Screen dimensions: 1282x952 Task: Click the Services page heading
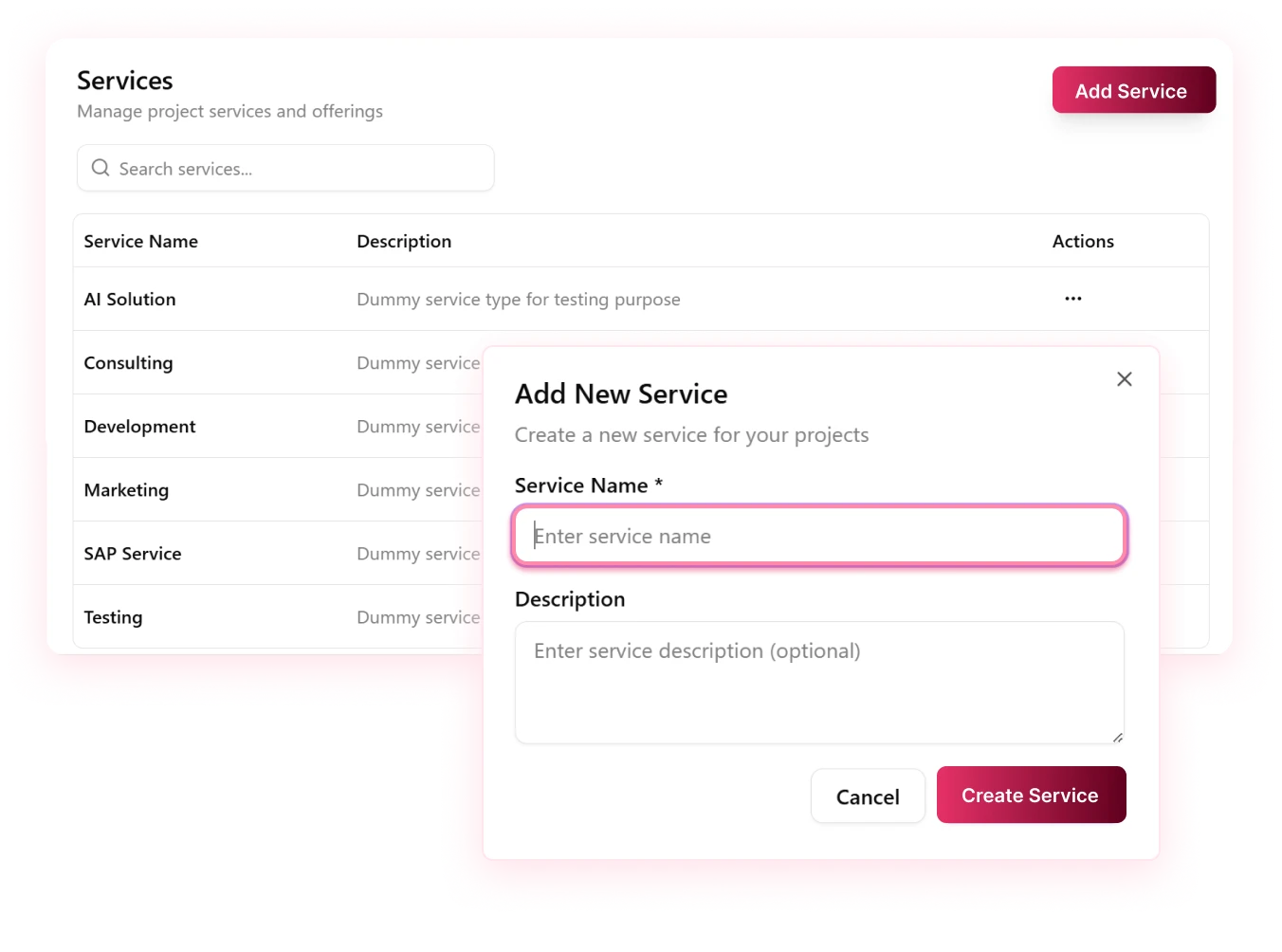(x=124, y=81)
